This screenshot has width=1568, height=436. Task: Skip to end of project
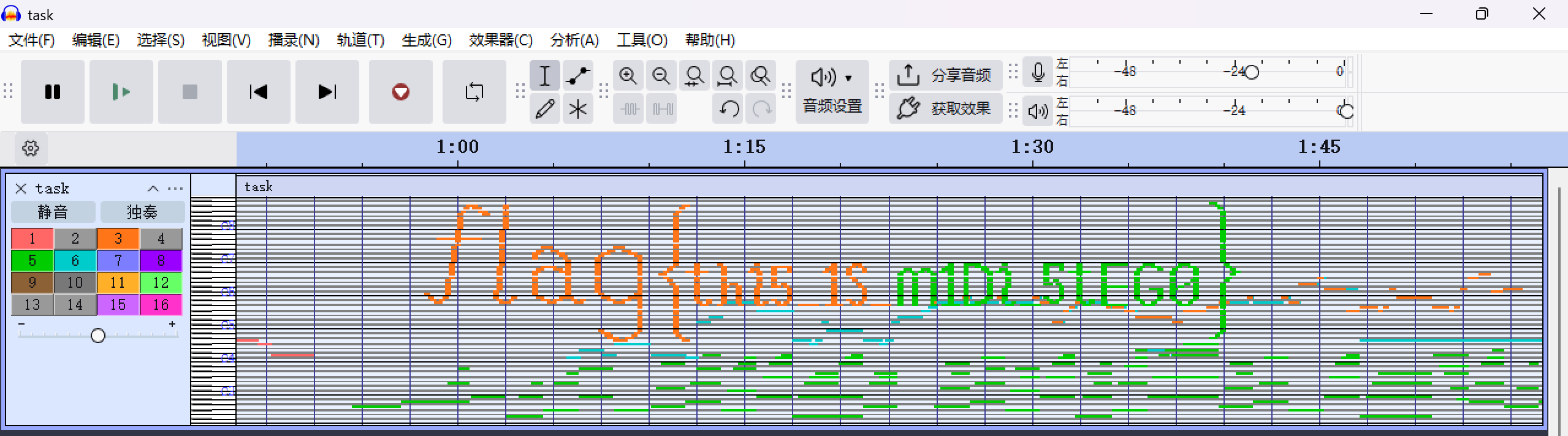tap(327, 92)
